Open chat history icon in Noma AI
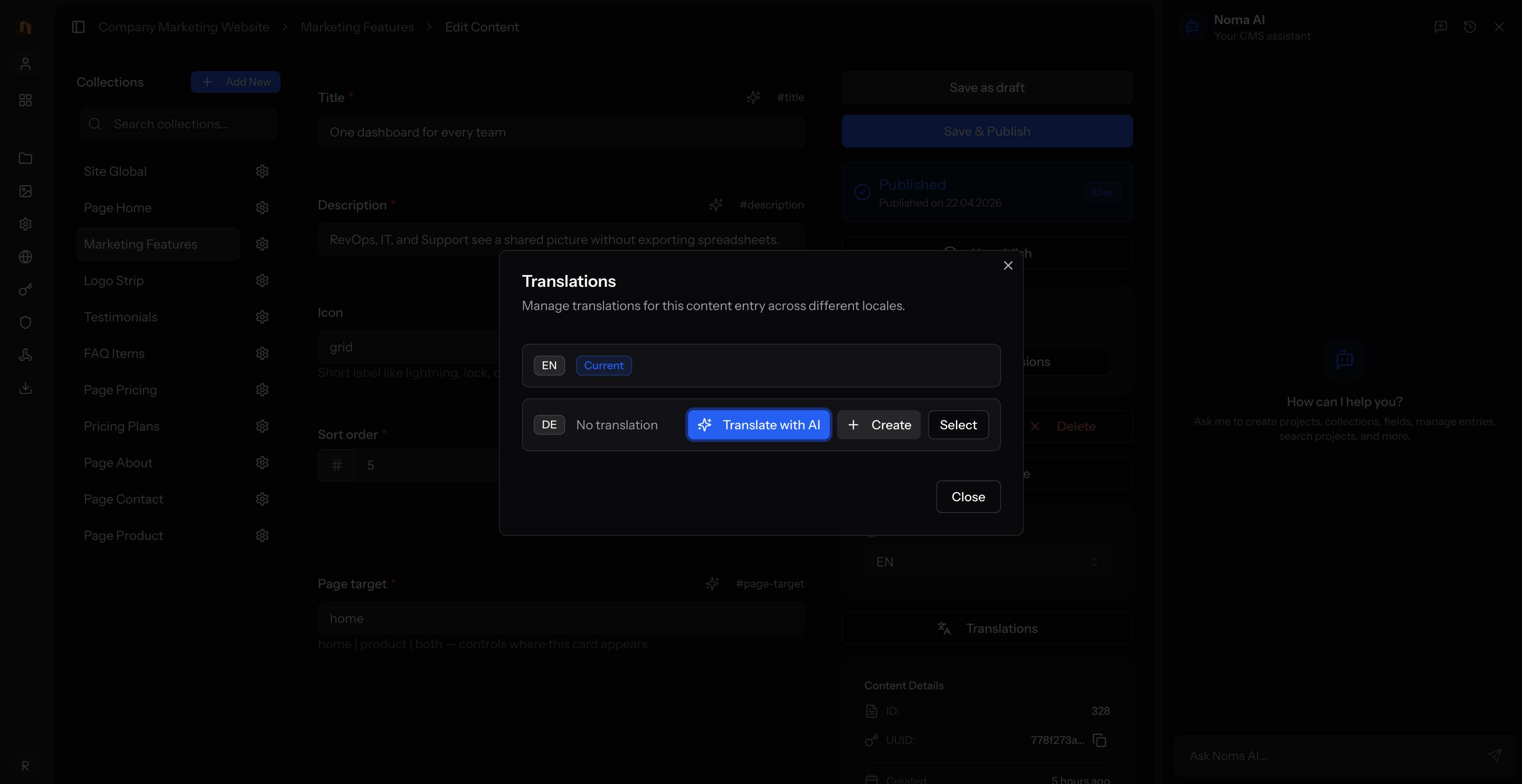Viewport: 1522px width, 784px height. pos(1470,27)
